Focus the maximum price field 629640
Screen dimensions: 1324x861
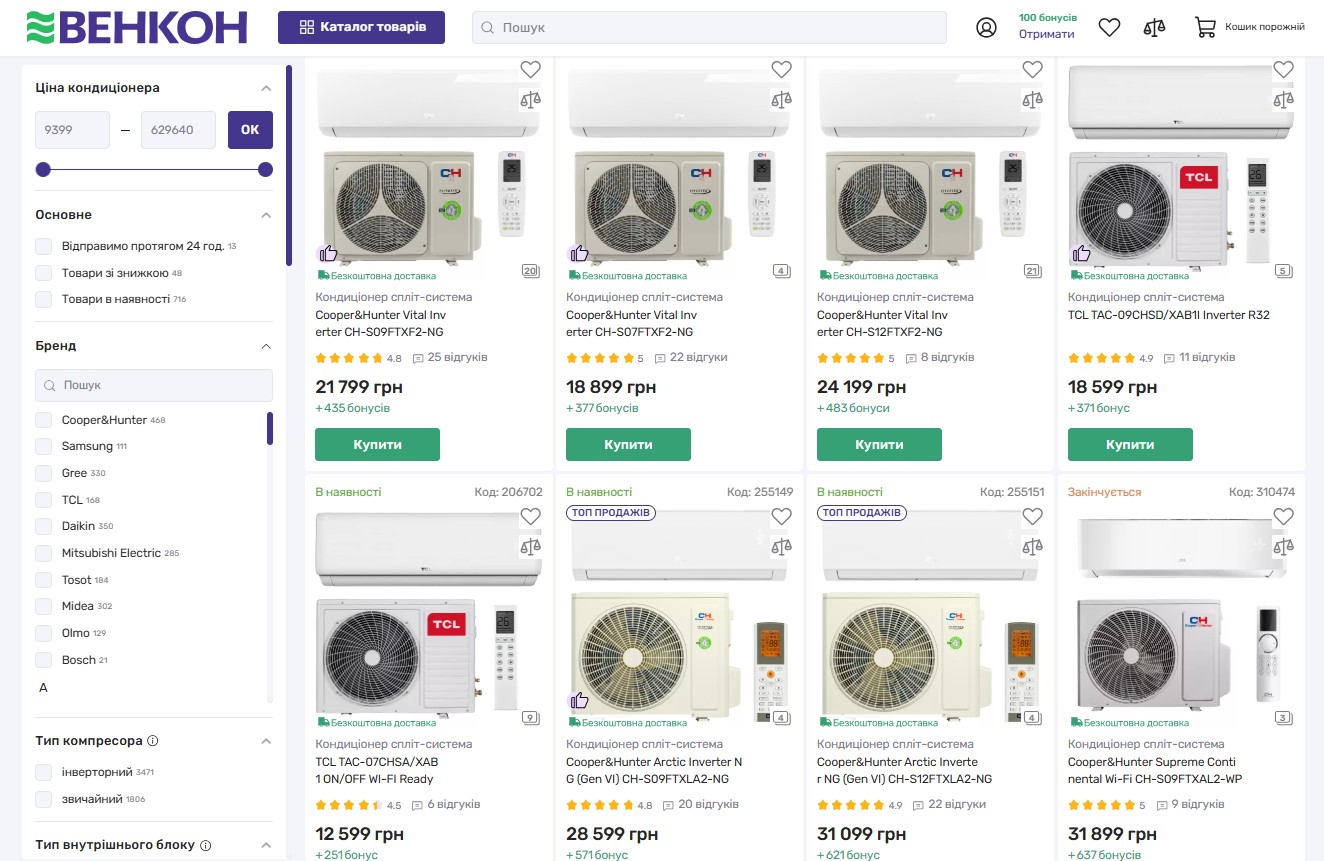(x=178, y=130)
